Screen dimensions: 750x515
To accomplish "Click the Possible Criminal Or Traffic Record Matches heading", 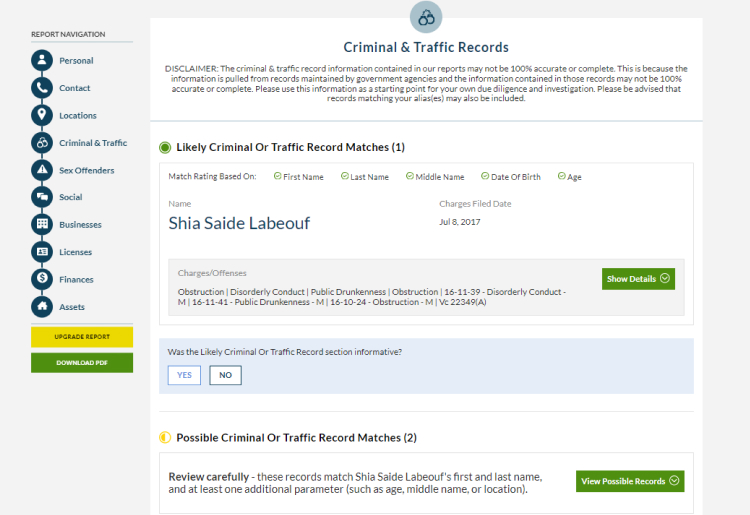I will (x=297, y=438).
